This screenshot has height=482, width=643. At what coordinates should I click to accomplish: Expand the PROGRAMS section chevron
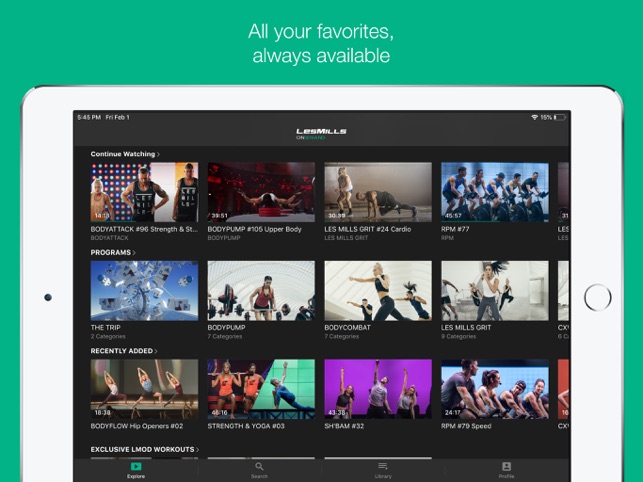[134, 253]
